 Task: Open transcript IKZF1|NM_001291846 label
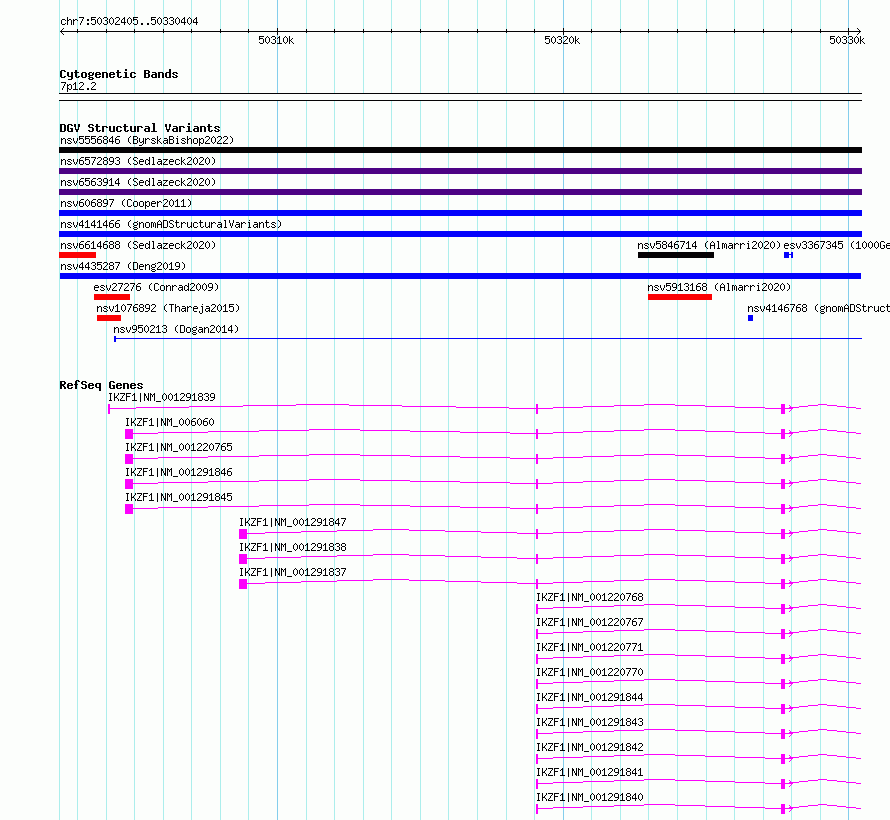click(x=179, y=472)
